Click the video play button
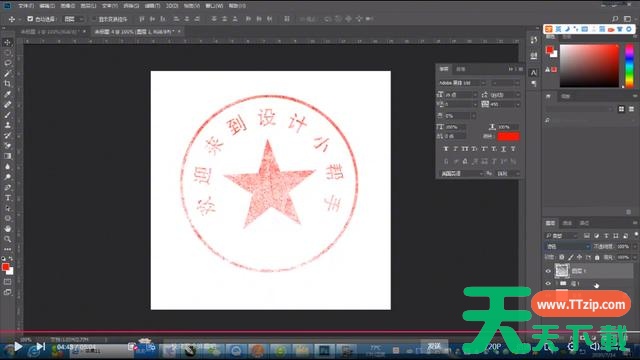The width and height of the screenshot is (640, 360). [18, 347]
